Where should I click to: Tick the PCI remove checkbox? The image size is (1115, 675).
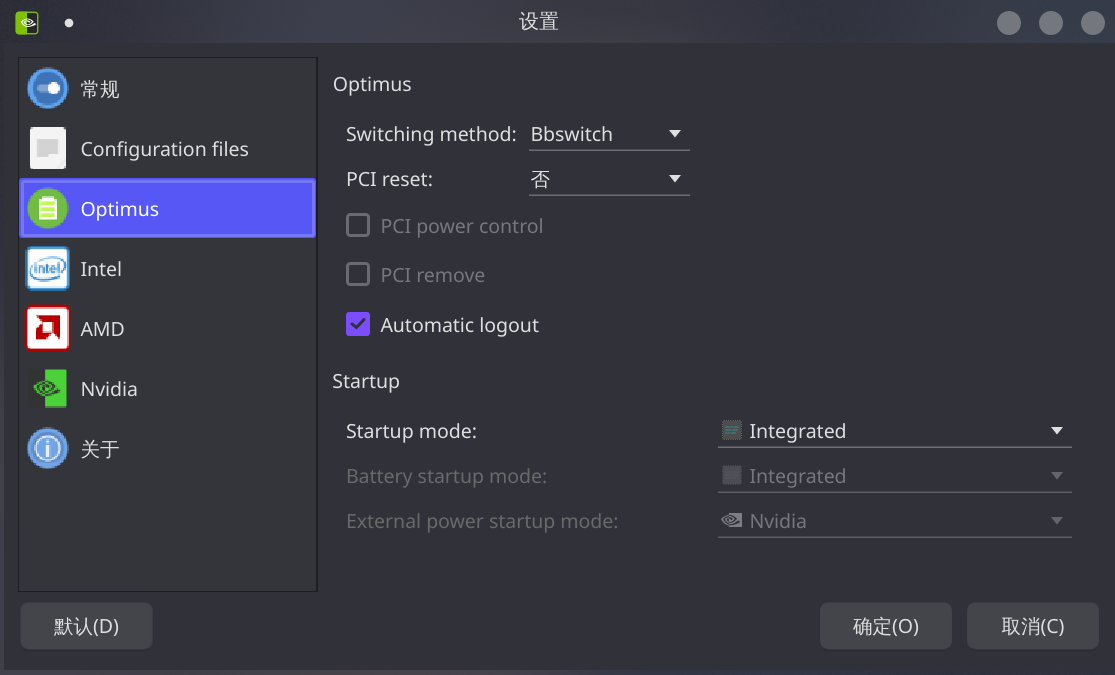click(358, 275)
